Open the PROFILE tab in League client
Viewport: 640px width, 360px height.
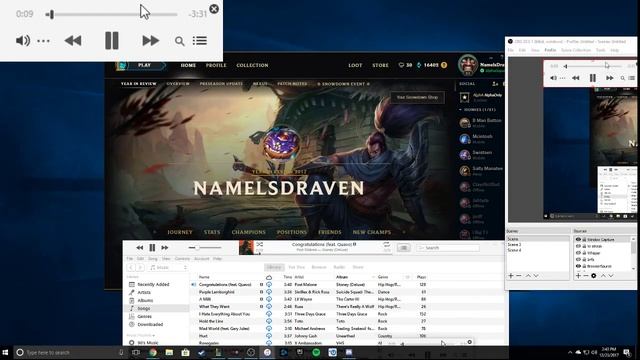pos(216,65)
